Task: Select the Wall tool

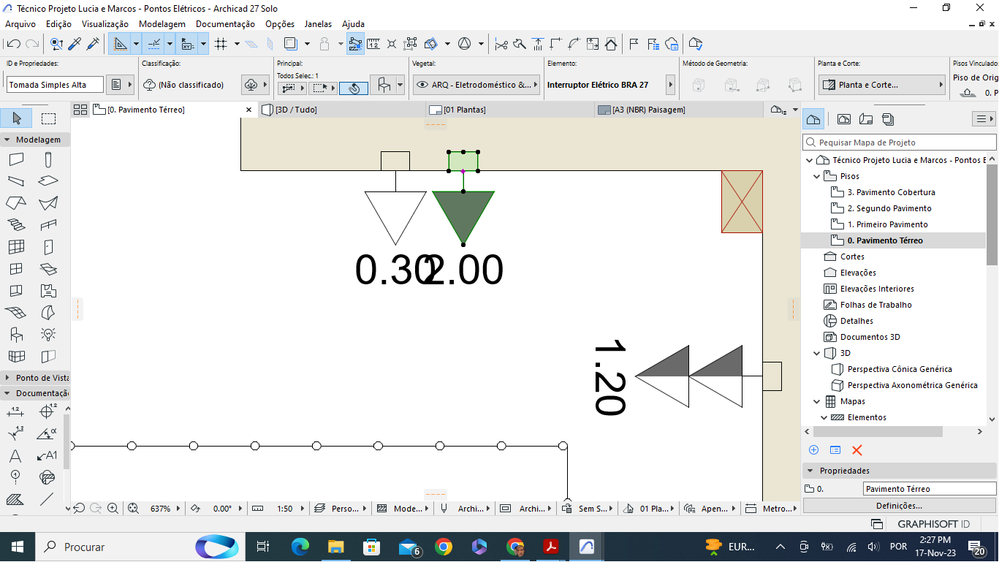Action: pos(16,160)
